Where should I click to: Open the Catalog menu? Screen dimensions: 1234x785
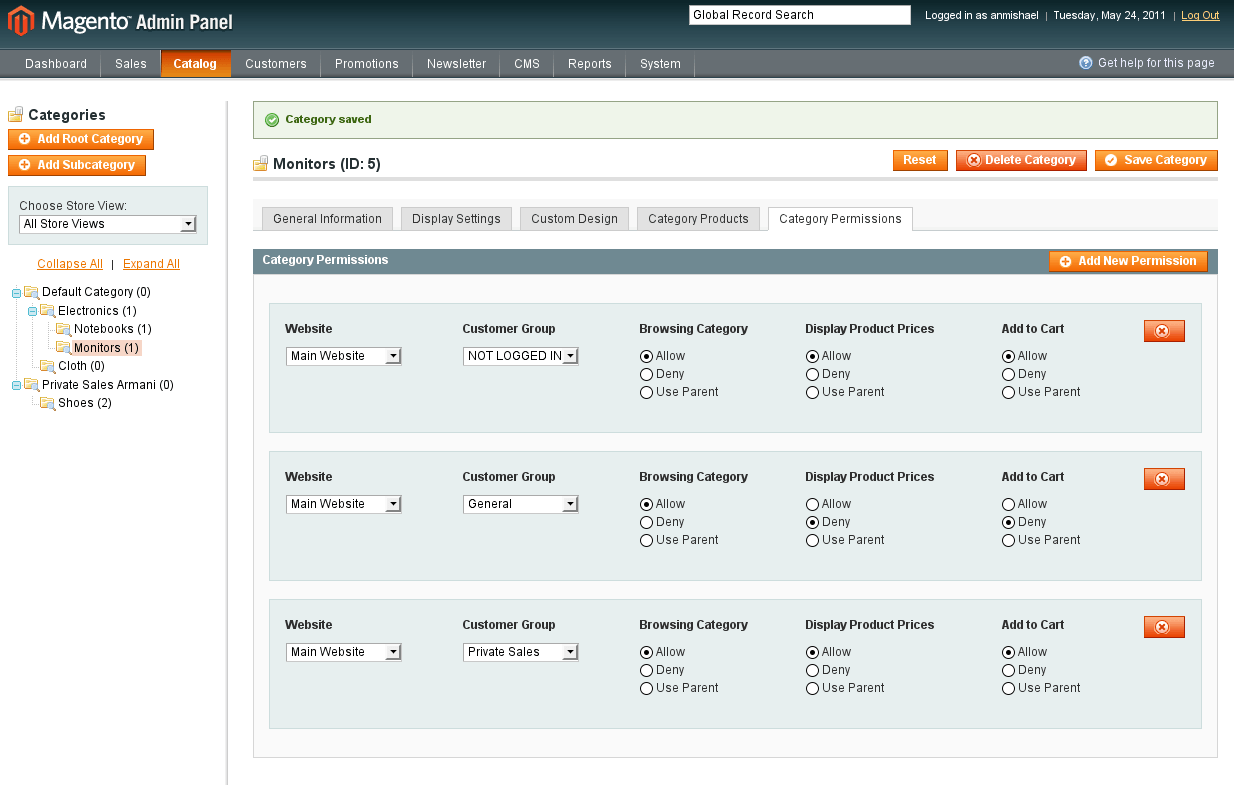click(x=195, y=64)
